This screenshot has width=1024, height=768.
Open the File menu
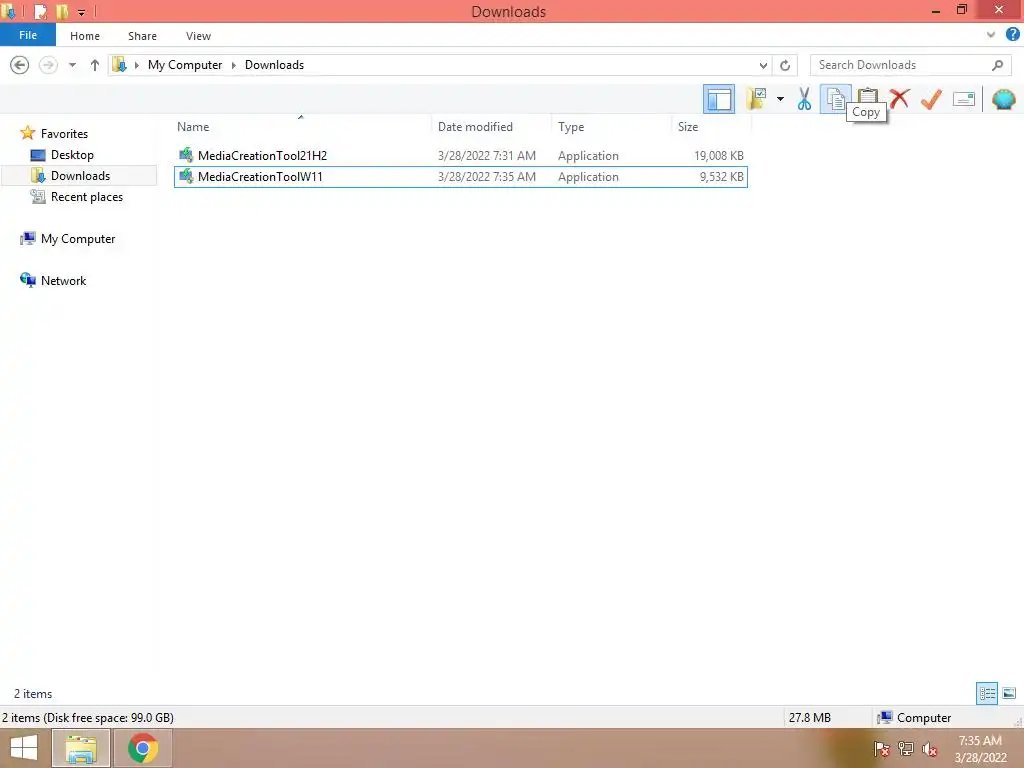[28, 35]
